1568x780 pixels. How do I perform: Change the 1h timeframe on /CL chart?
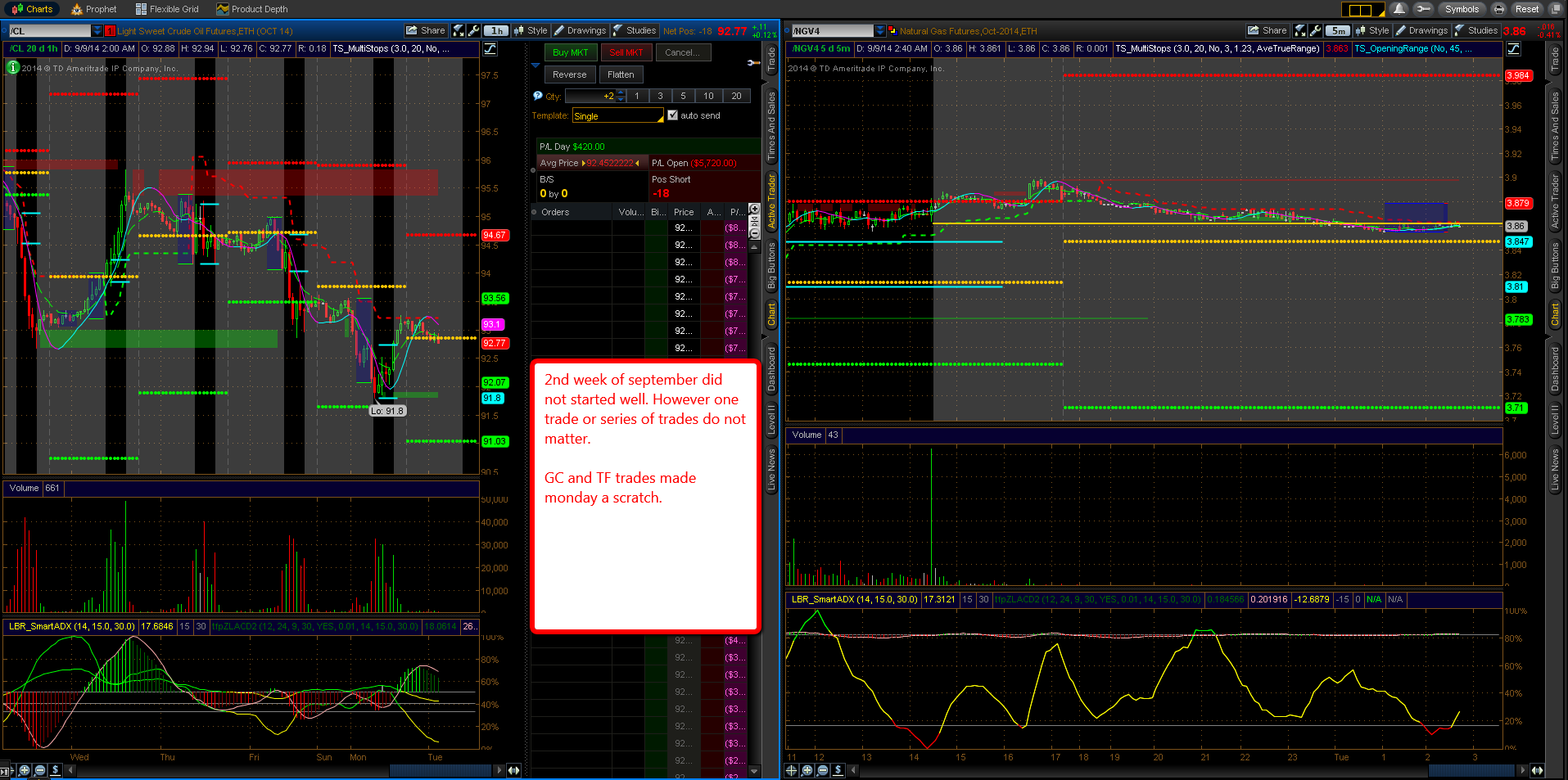click(x=496, y=30)
